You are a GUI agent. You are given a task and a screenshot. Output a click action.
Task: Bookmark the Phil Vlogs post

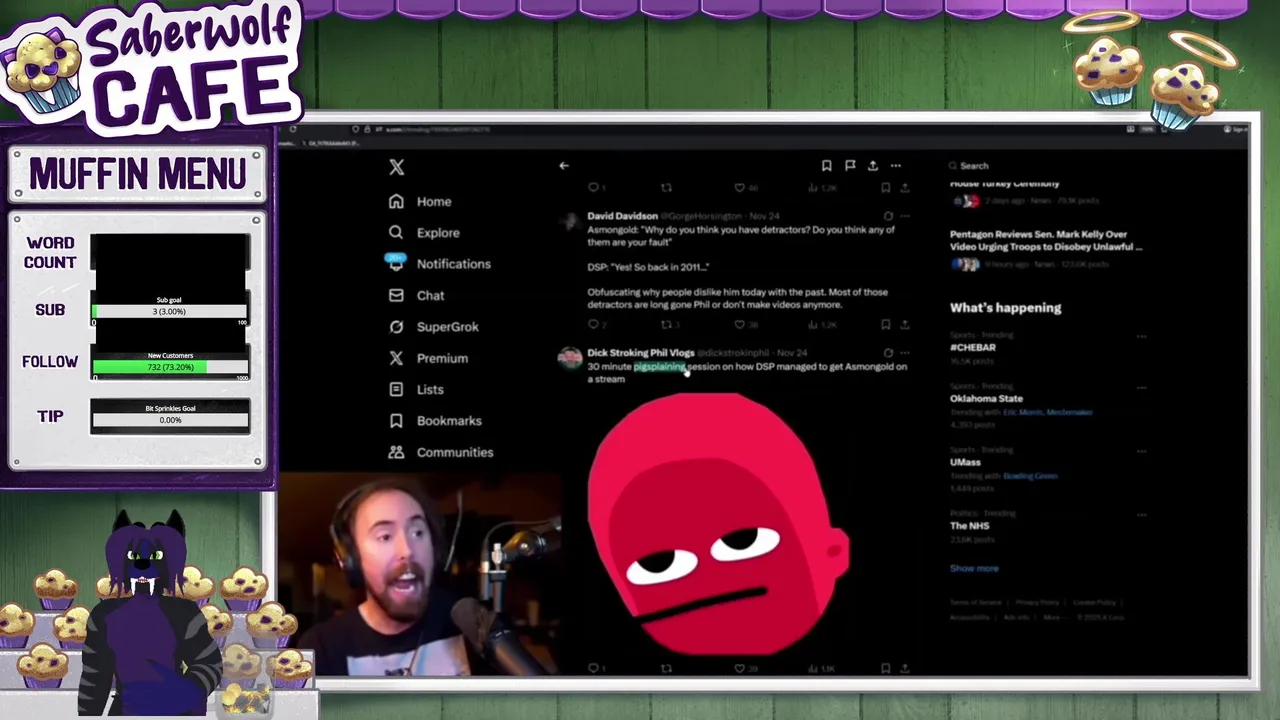(x=886, y=668)
